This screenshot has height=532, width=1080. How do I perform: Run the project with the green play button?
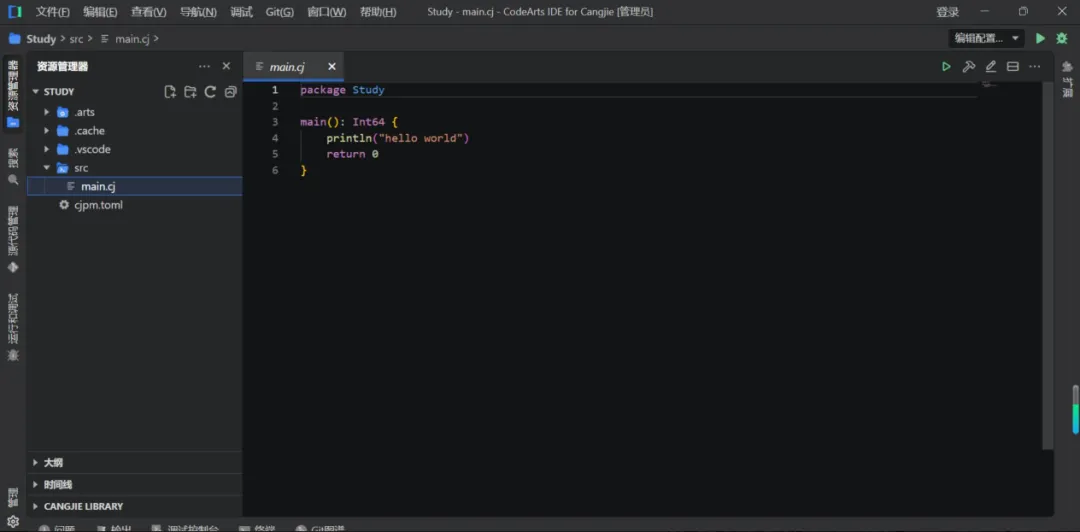tap(1040, 39)
